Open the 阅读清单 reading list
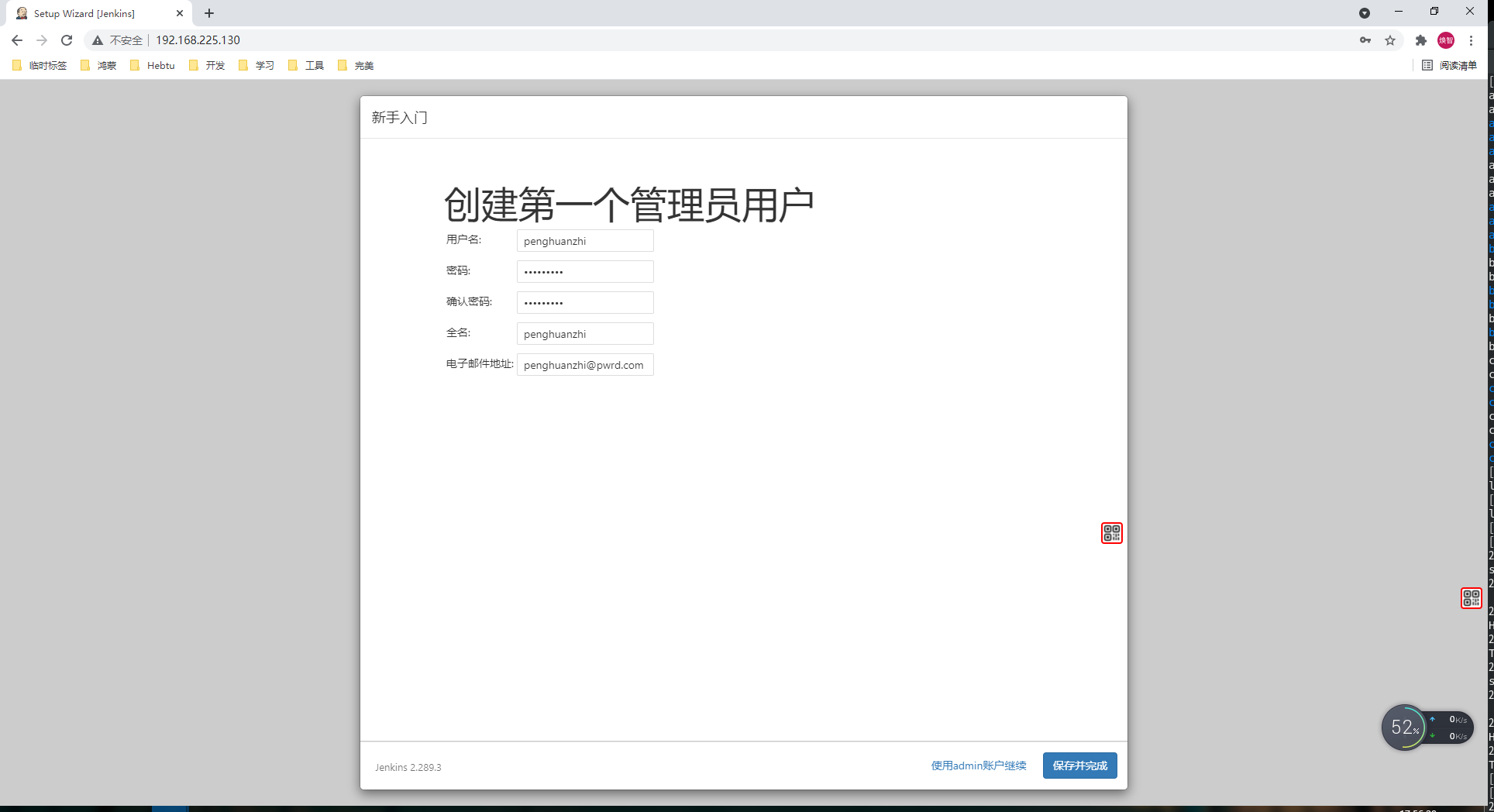Viewport: 1494px width, 812px height. 1450,66
